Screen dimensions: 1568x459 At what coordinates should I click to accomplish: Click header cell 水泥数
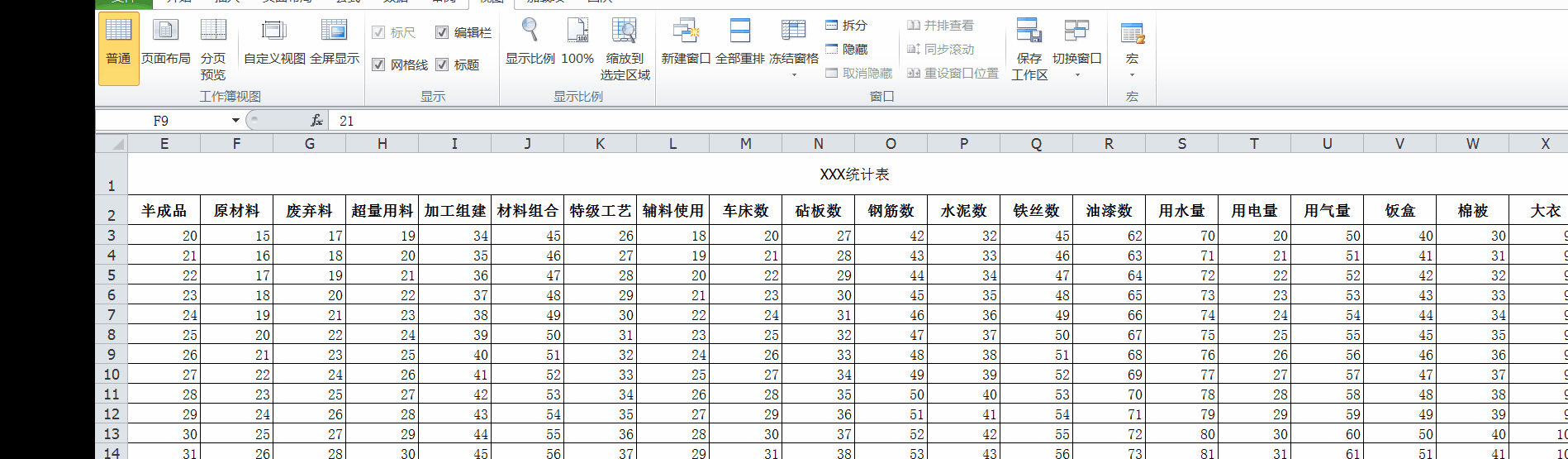[x=964, y=211]
